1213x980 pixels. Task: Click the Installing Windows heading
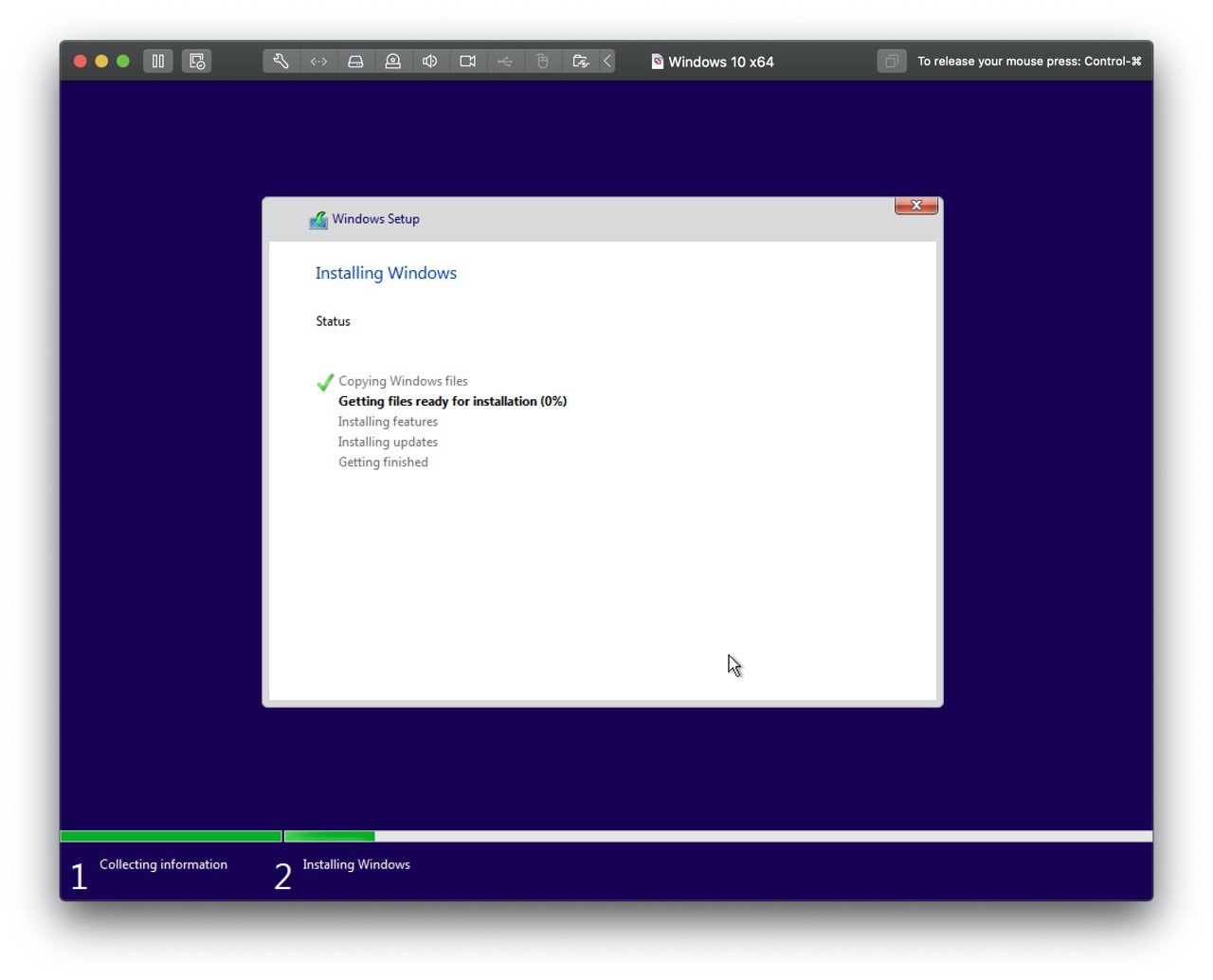tap(386, 273)
